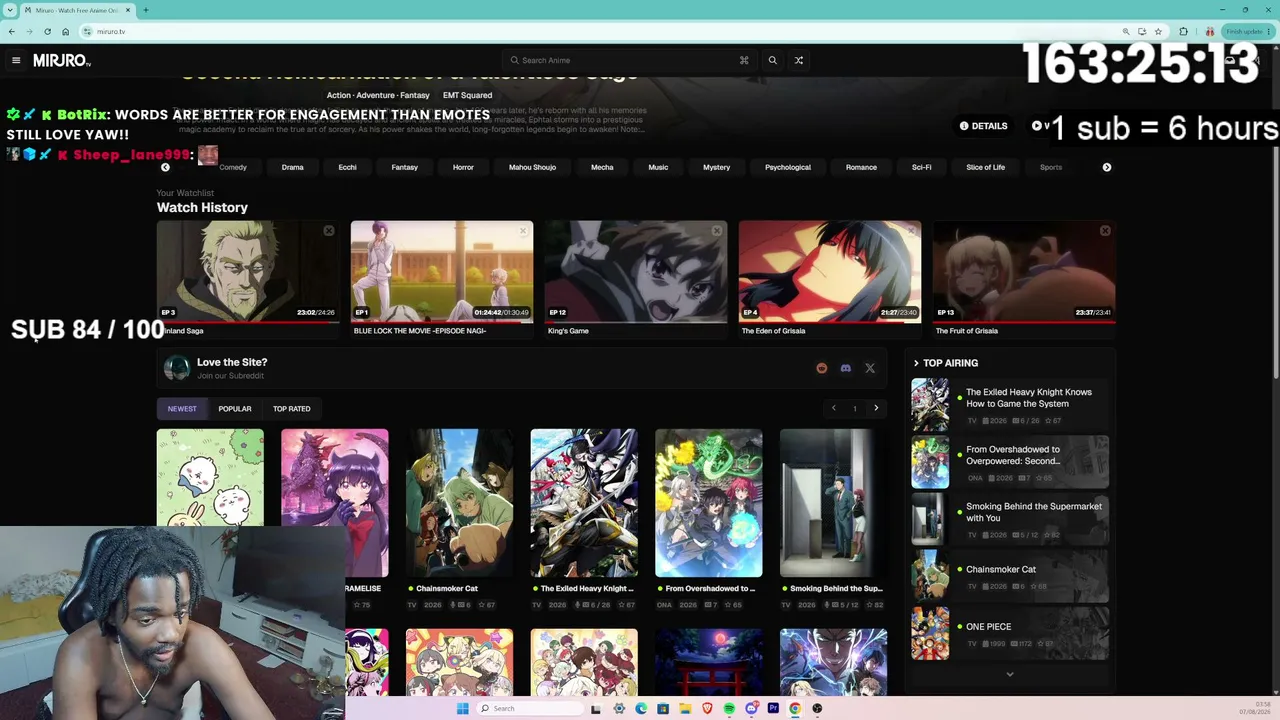
Task: Select the Psychological genre
Action: (788, 167)
